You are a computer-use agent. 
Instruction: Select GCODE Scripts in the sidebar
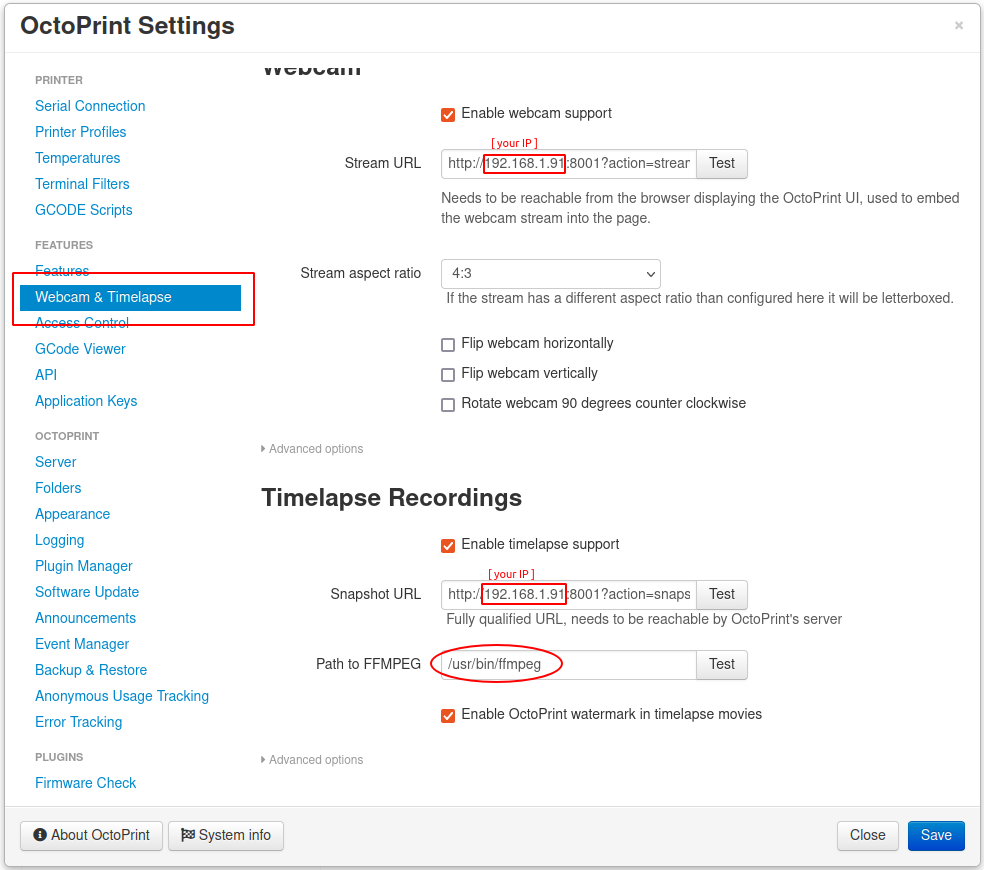(x=83, y=210)
